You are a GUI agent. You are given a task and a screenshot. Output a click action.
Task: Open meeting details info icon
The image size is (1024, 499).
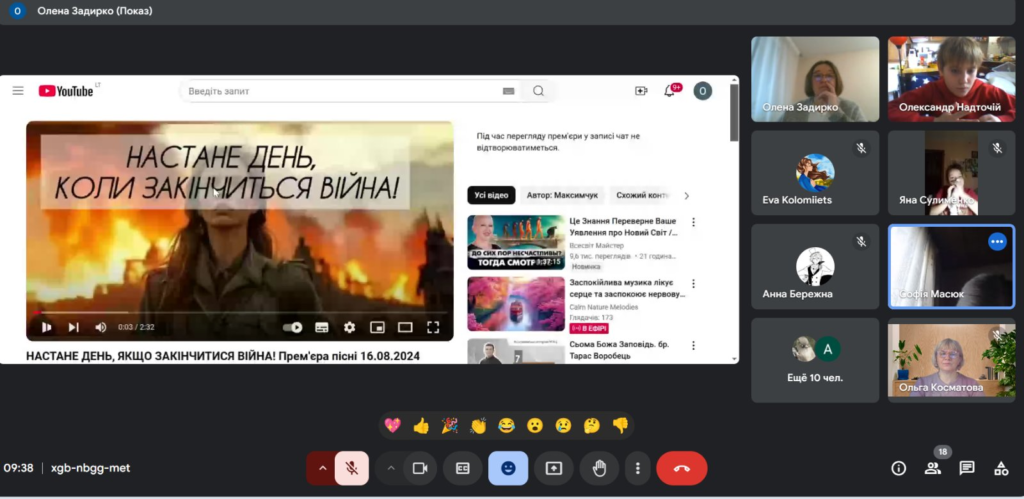(898, 468)
